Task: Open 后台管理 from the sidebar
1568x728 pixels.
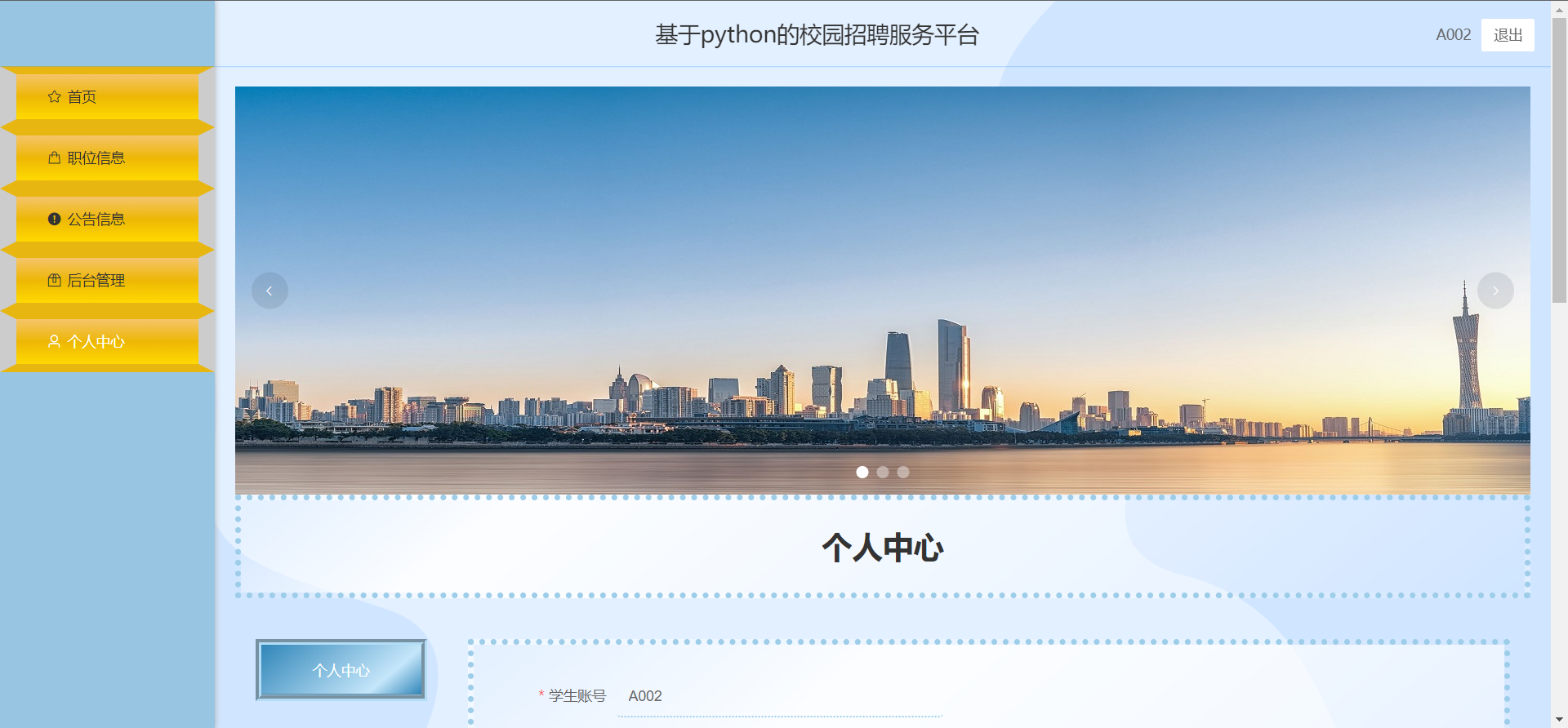Action: point(107,280)
